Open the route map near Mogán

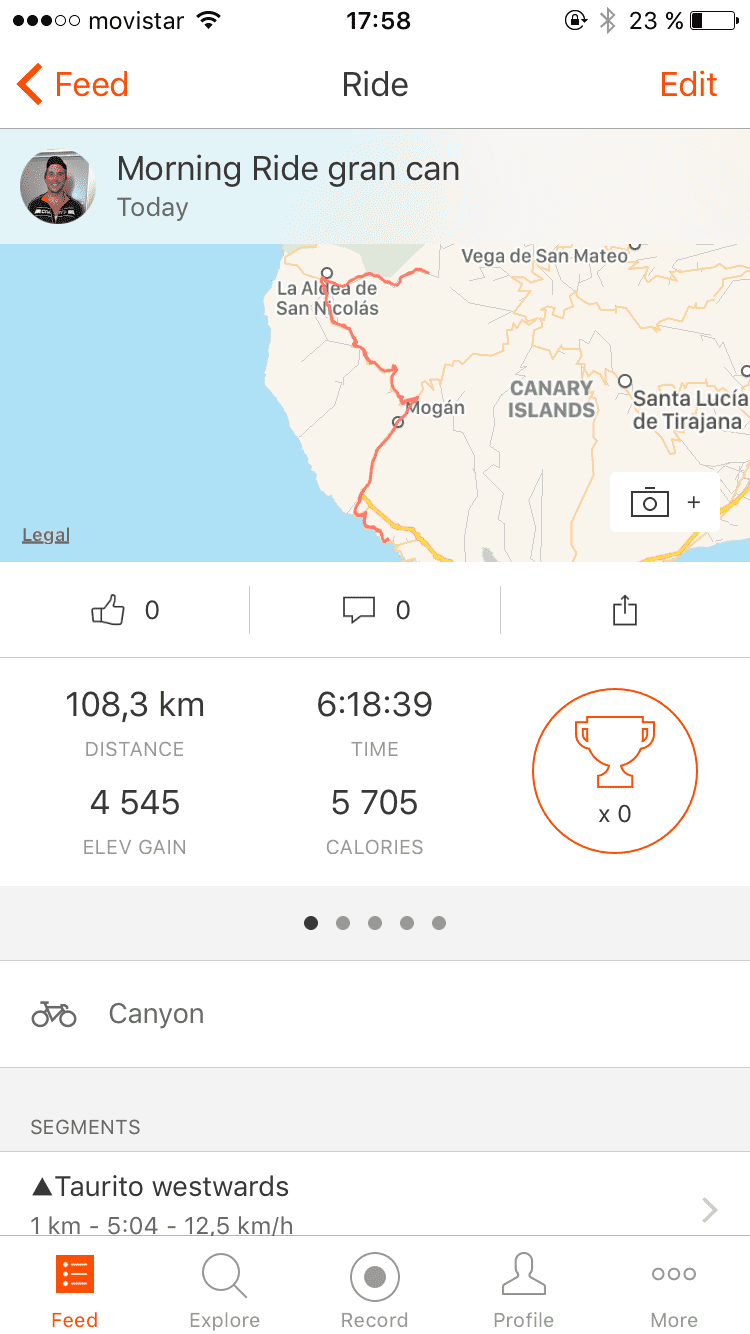[x=375, y=403]
